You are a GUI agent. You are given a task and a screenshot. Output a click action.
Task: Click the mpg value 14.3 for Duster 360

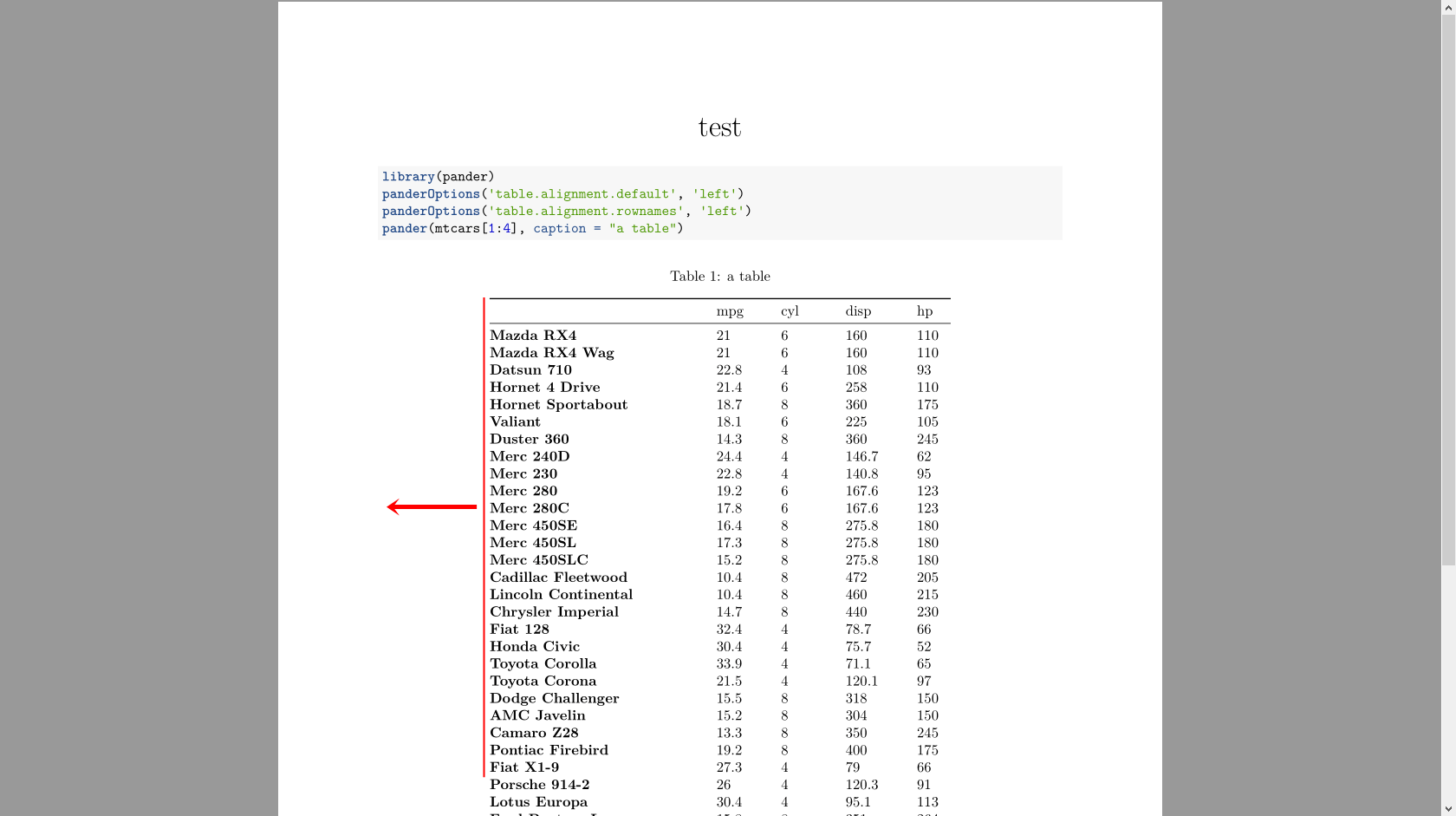click(x=729, y=439)
